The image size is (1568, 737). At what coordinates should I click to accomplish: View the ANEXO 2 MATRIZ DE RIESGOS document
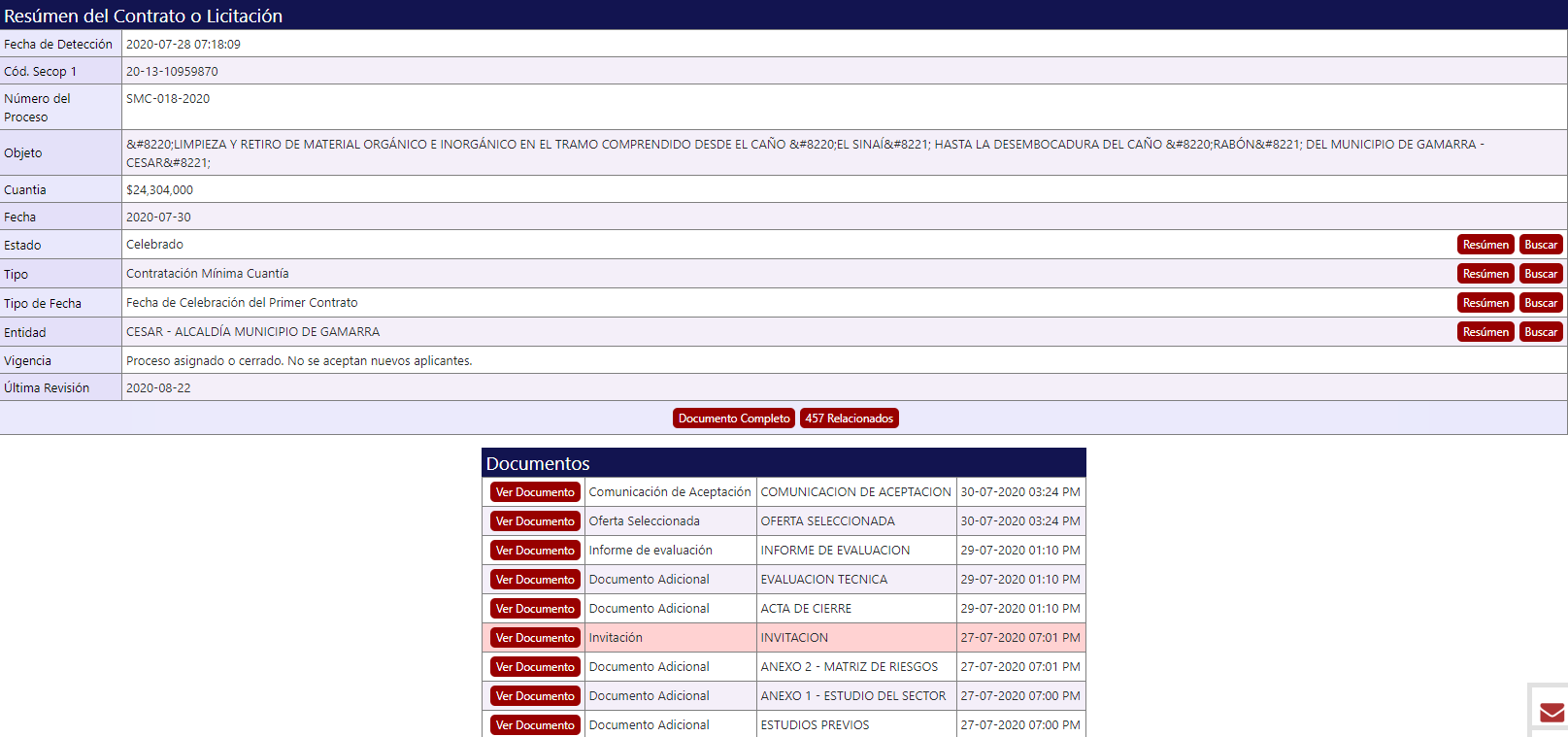click(x=535, y=667)
